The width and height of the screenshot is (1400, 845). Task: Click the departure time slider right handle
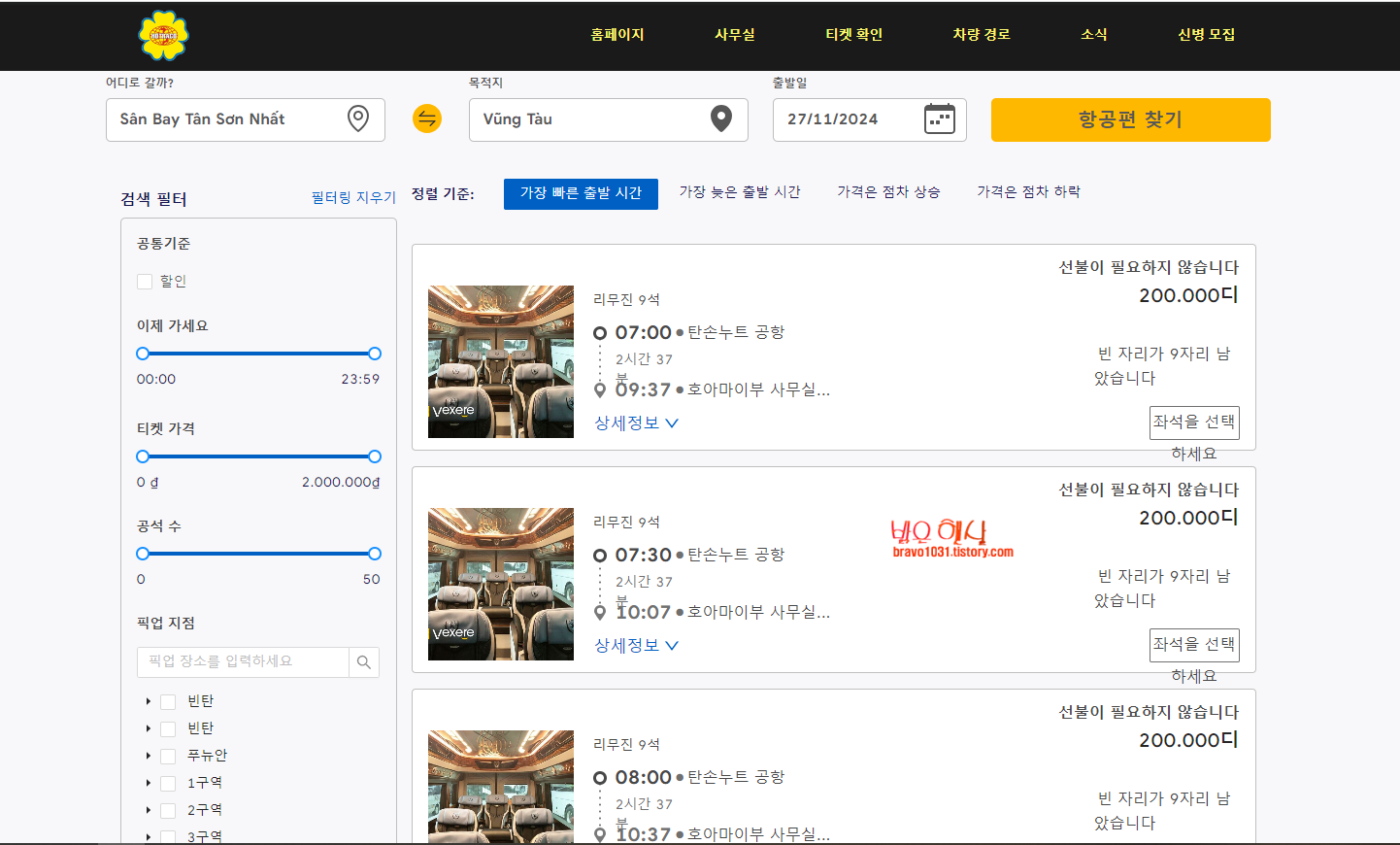(x=375, y=354)
